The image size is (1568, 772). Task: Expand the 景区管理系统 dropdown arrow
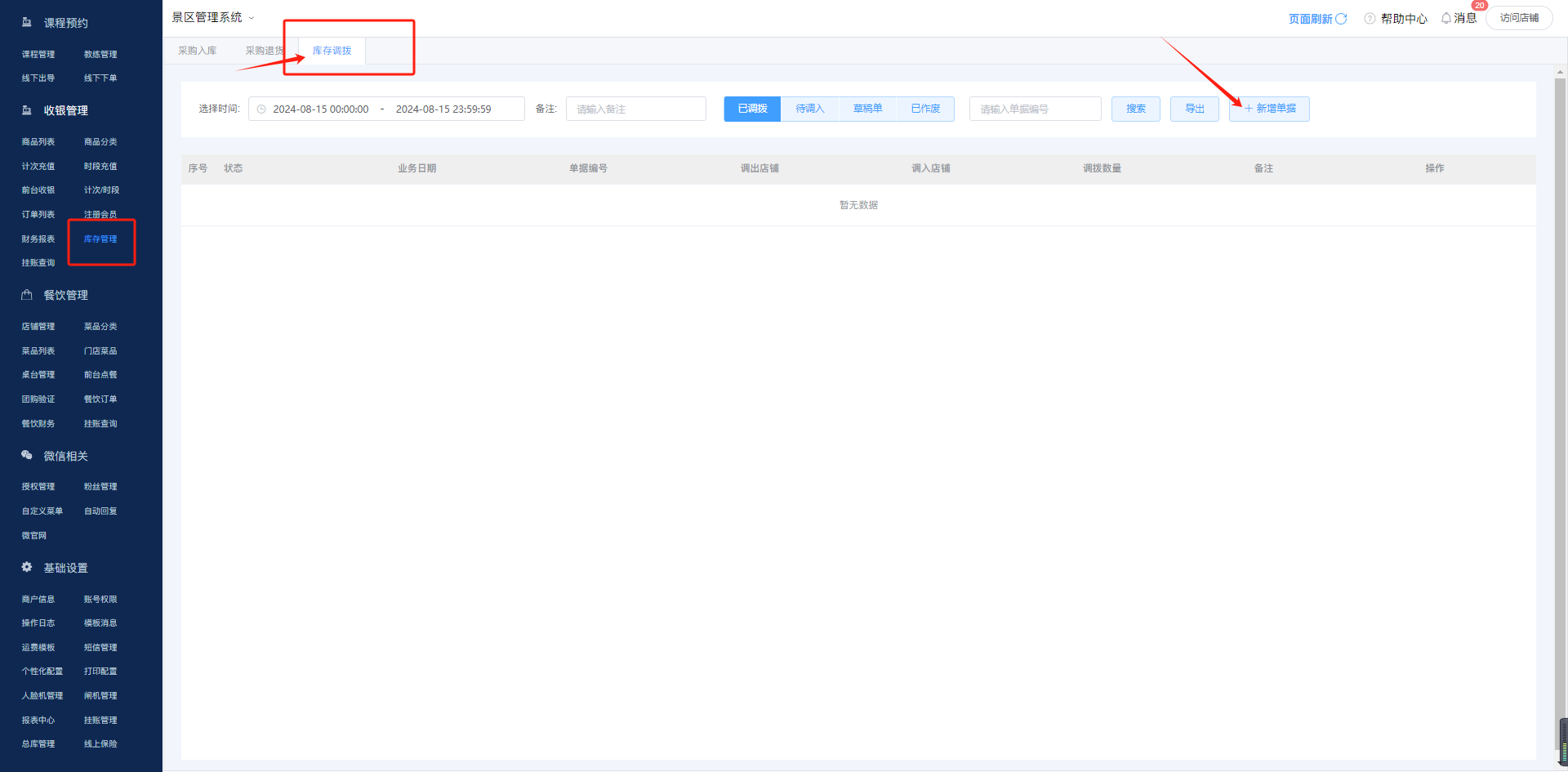pyautogui.click(x=252, y=18)
